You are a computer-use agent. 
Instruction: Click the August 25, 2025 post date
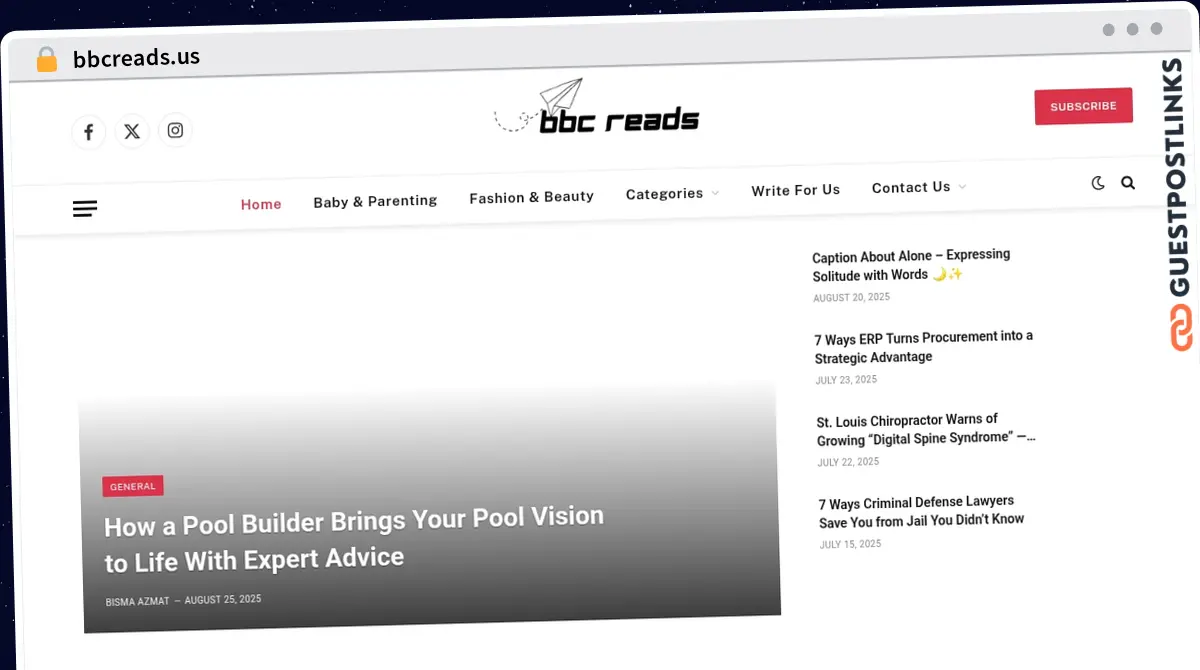223,599
